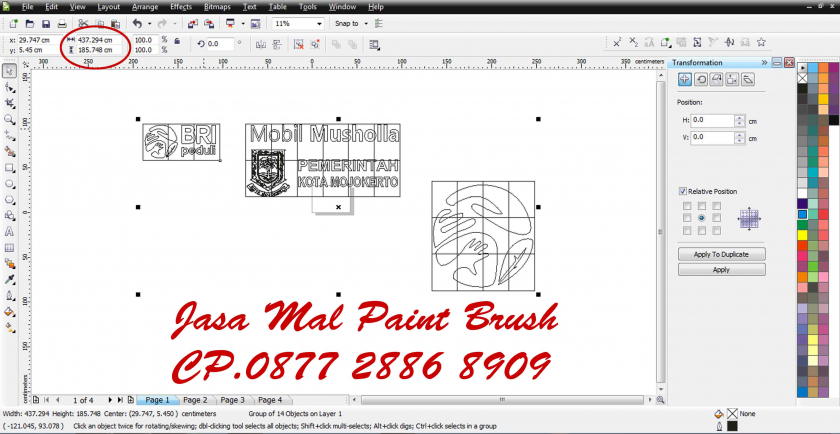Toggle the lock ratio padlock icon
840x434 pixels.
click(177, 43)
